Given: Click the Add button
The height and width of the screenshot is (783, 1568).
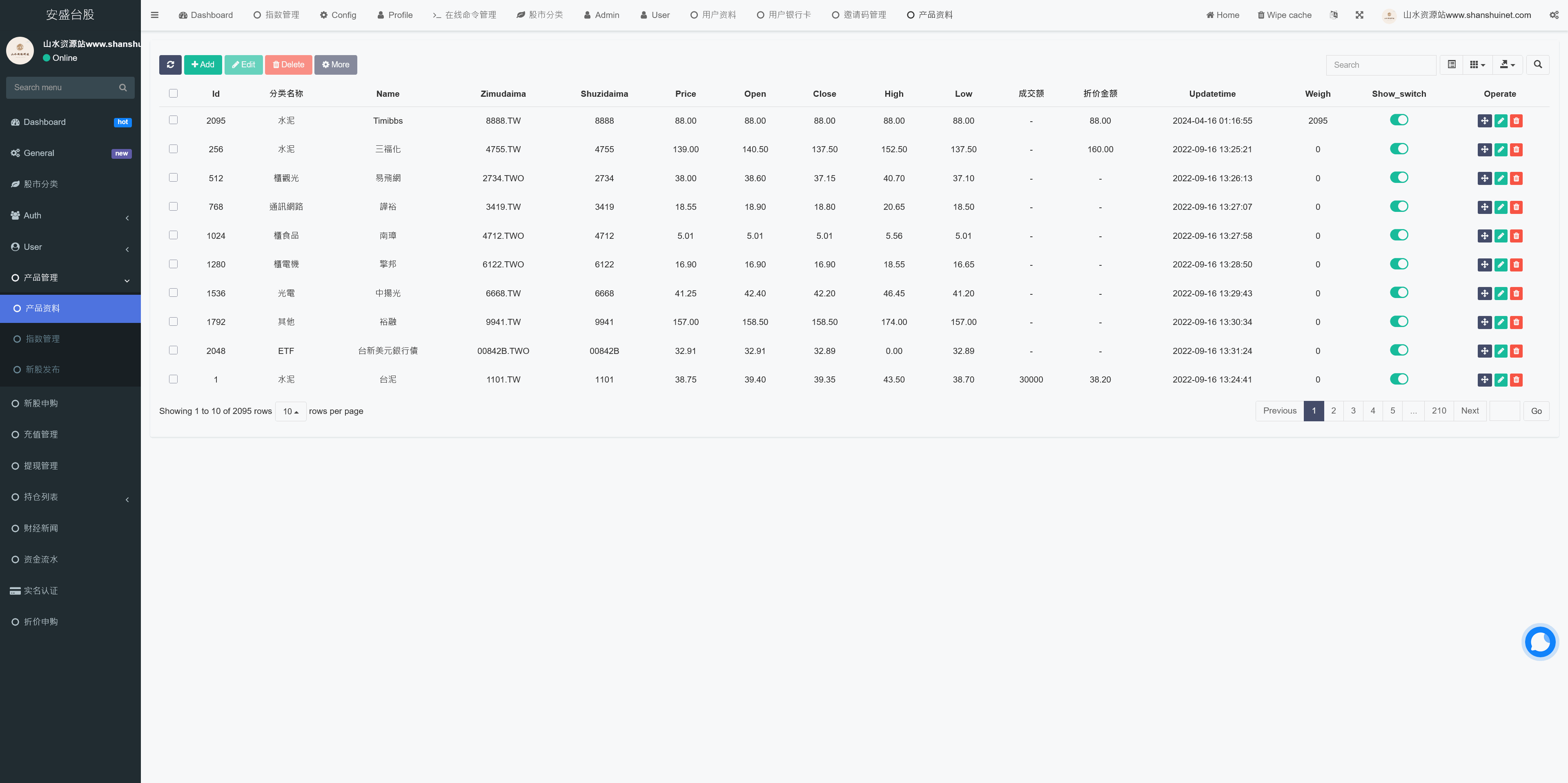Looking at the screenshot, I should pyautogui.click(x=203, y=65).
